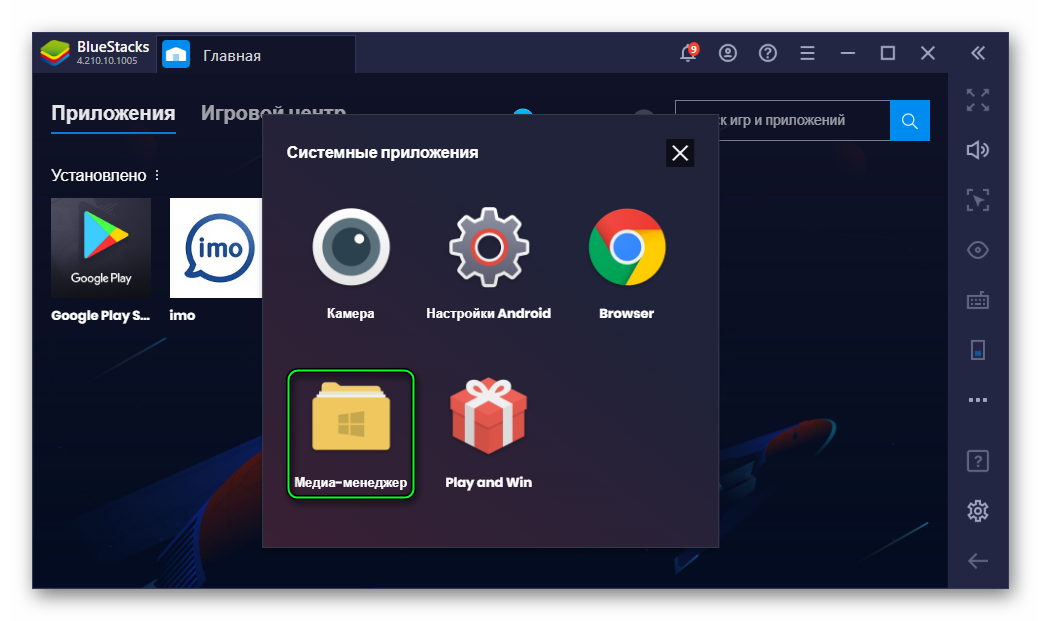Click the BlueStacks logo
Image resolution: width=1041 pixels, height=621 pixels.
click(x=55, y=53)
